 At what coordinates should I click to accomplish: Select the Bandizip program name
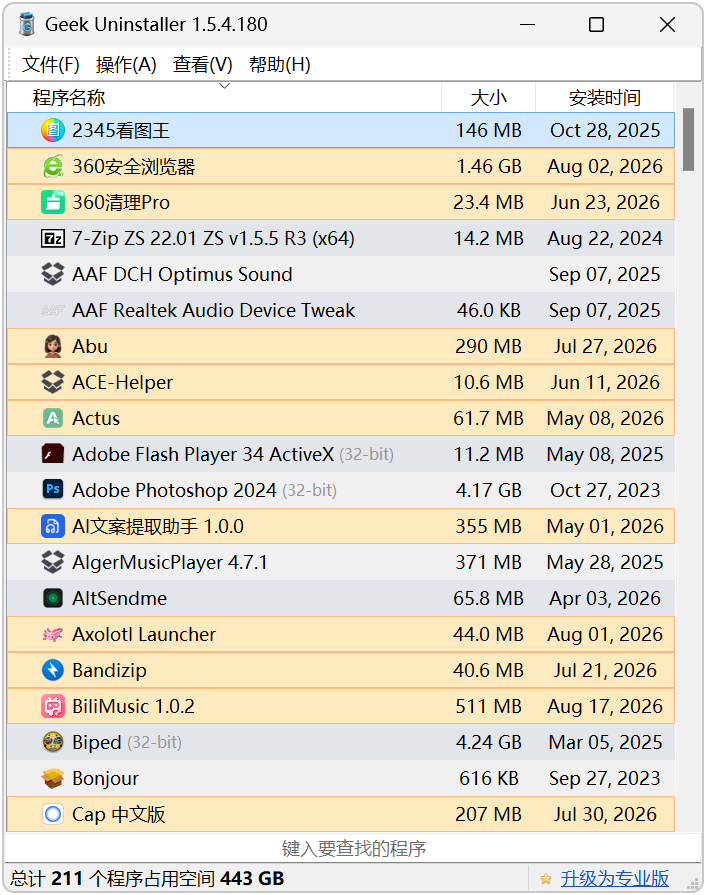(x=109, y=670)
